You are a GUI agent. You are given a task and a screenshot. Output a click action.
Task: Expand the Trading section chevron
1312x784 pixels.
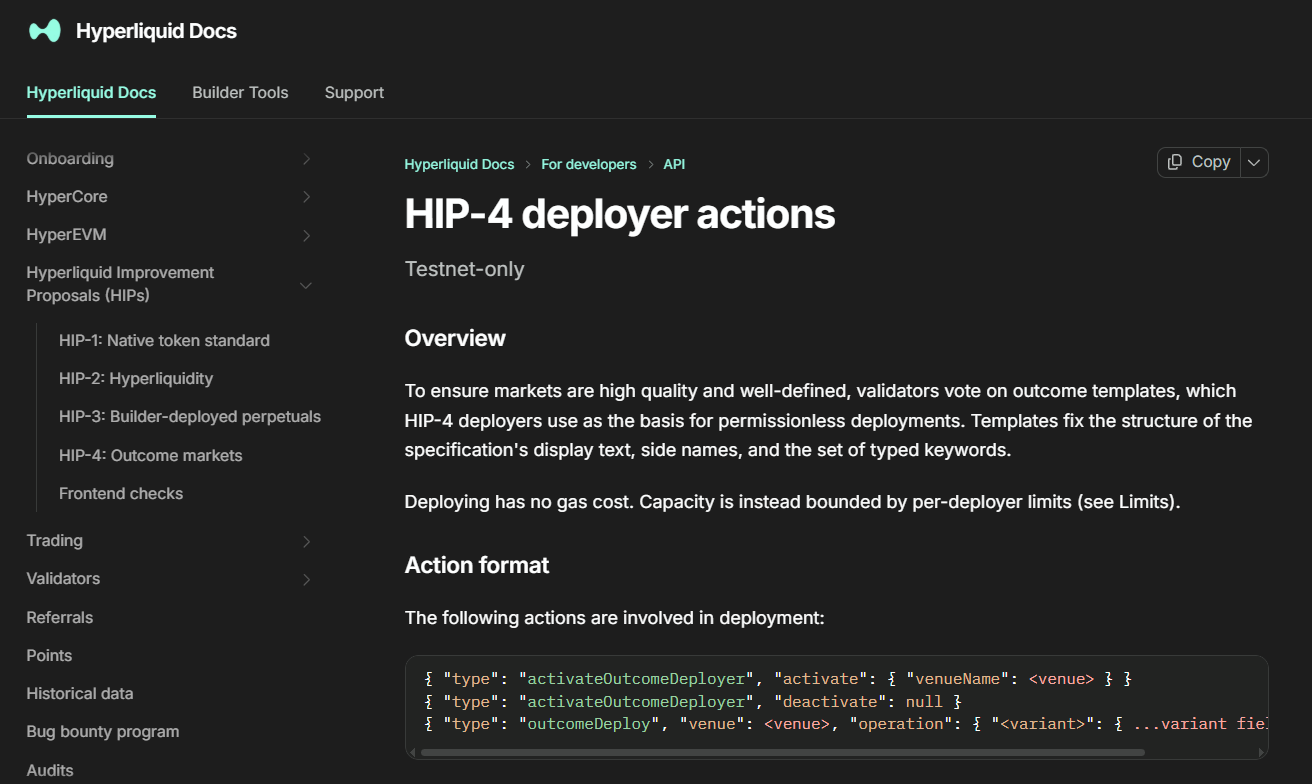(306, 541)
